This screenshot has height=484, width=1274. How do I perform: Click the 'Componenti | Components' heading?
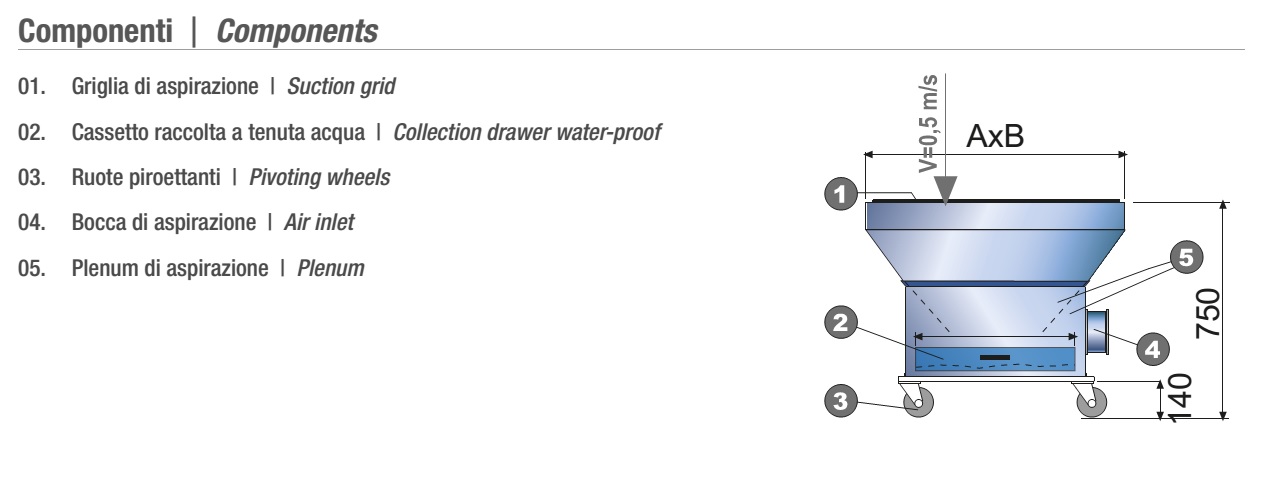point(197,29)
